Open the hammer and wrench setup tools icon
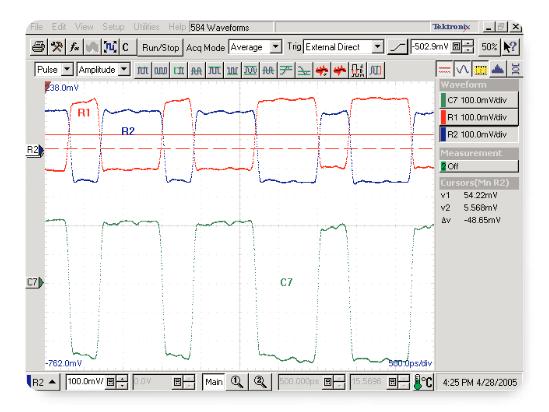Screen dimensions: 549x412 [57, 47]
